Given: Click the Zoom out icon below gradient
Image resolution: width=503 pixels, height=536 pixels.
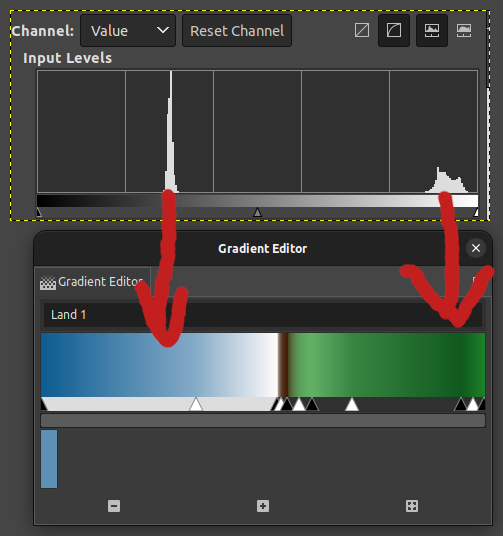Looking at the screenshot, I should pos(114,506).
